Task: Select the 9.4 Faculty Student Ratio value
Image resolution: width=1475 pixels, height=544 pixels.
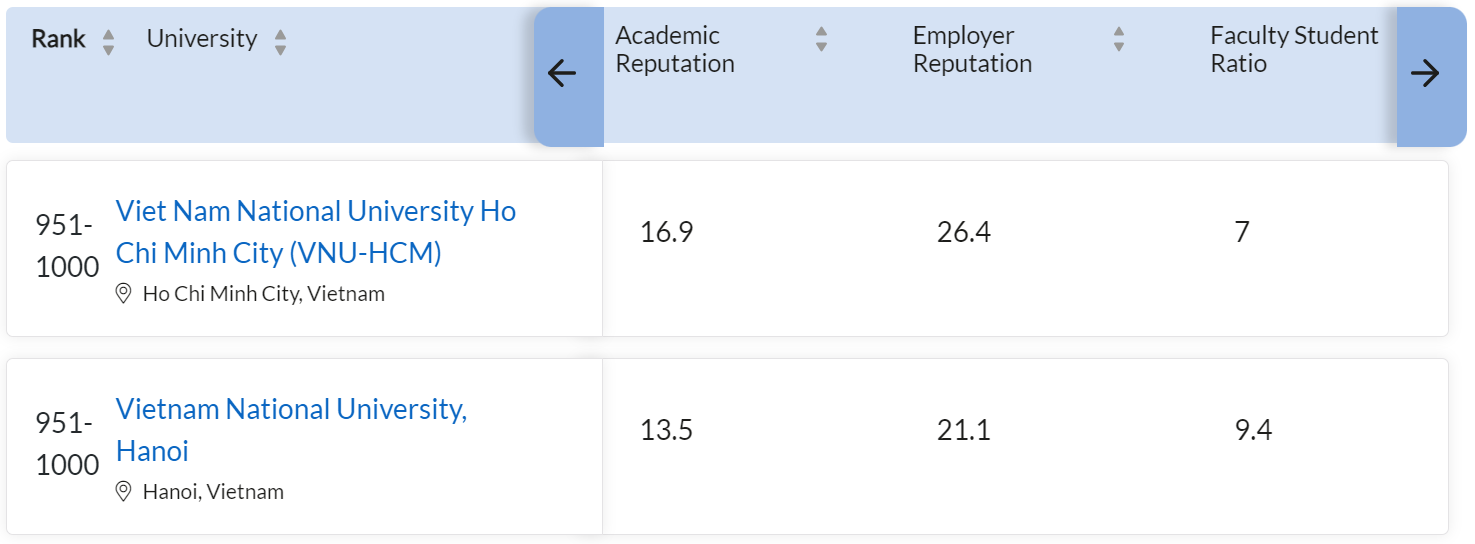Action: [x=1253, y=430]
